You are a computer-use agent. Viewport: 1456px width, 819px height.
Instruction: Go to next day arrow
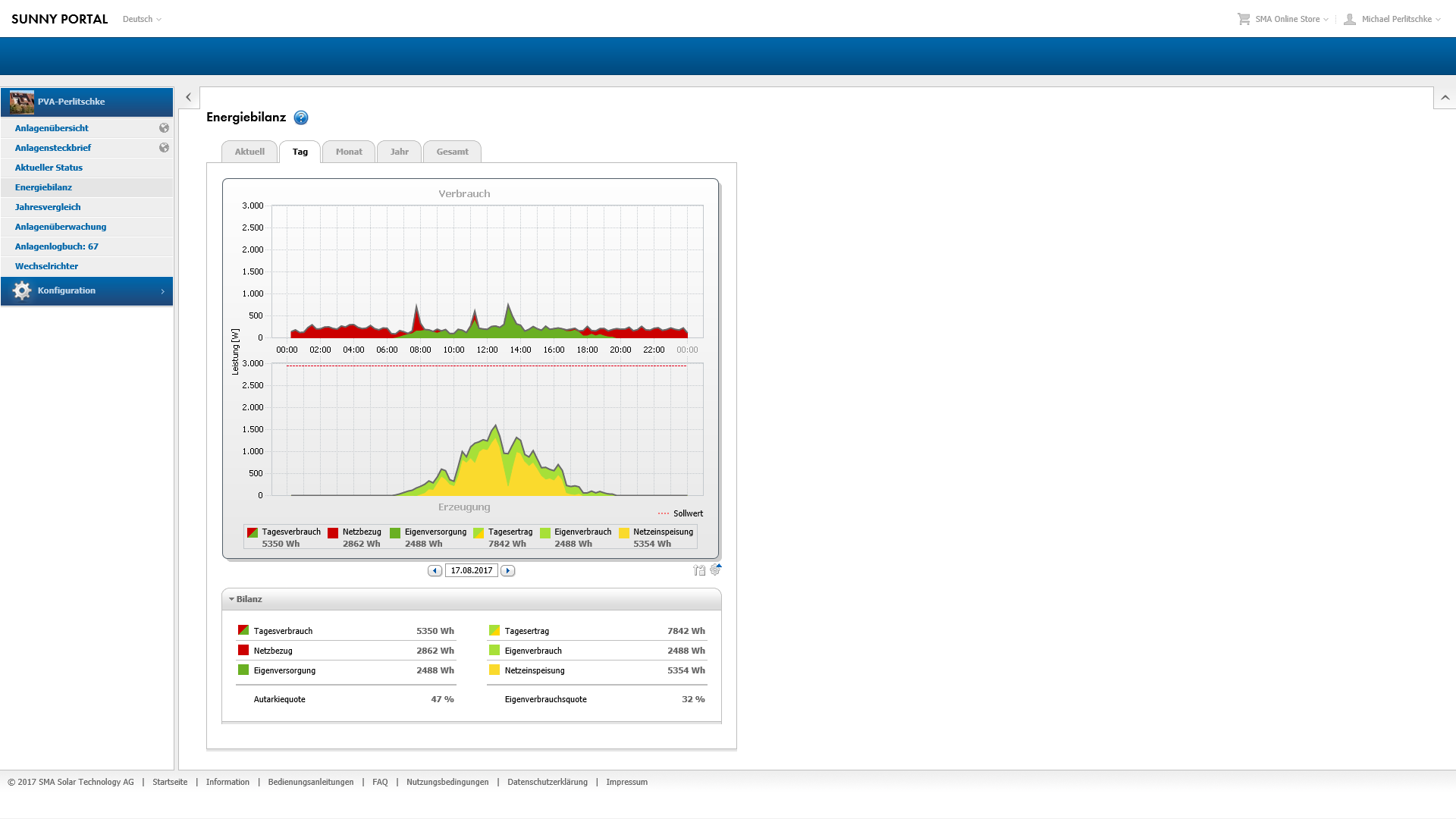coord(508,571)
